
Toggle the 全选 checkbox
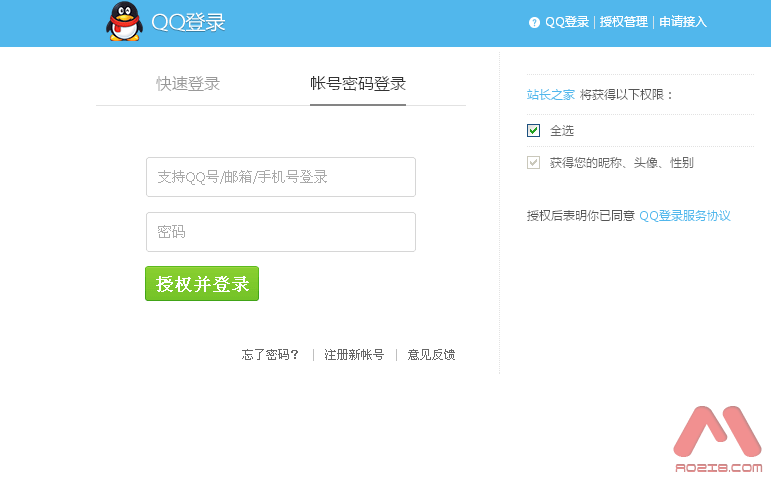pos(533,130)
